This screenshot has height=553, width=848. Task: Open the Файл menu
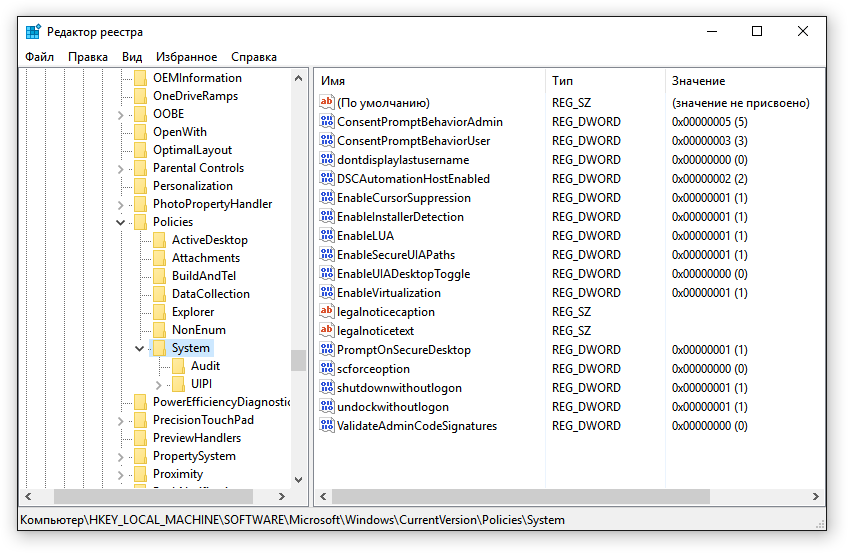tap(39, 57)
